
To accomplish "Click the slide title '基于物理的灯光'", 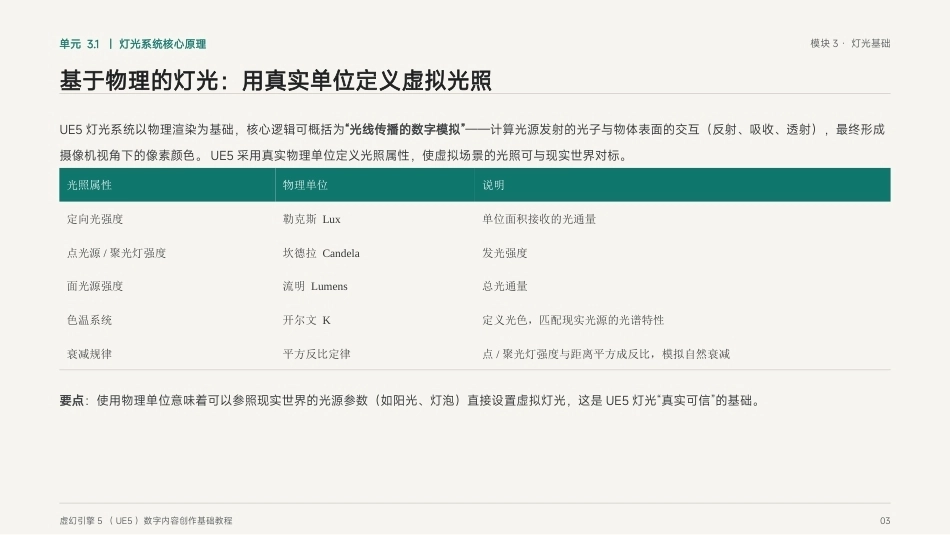I will click(139, 81).
